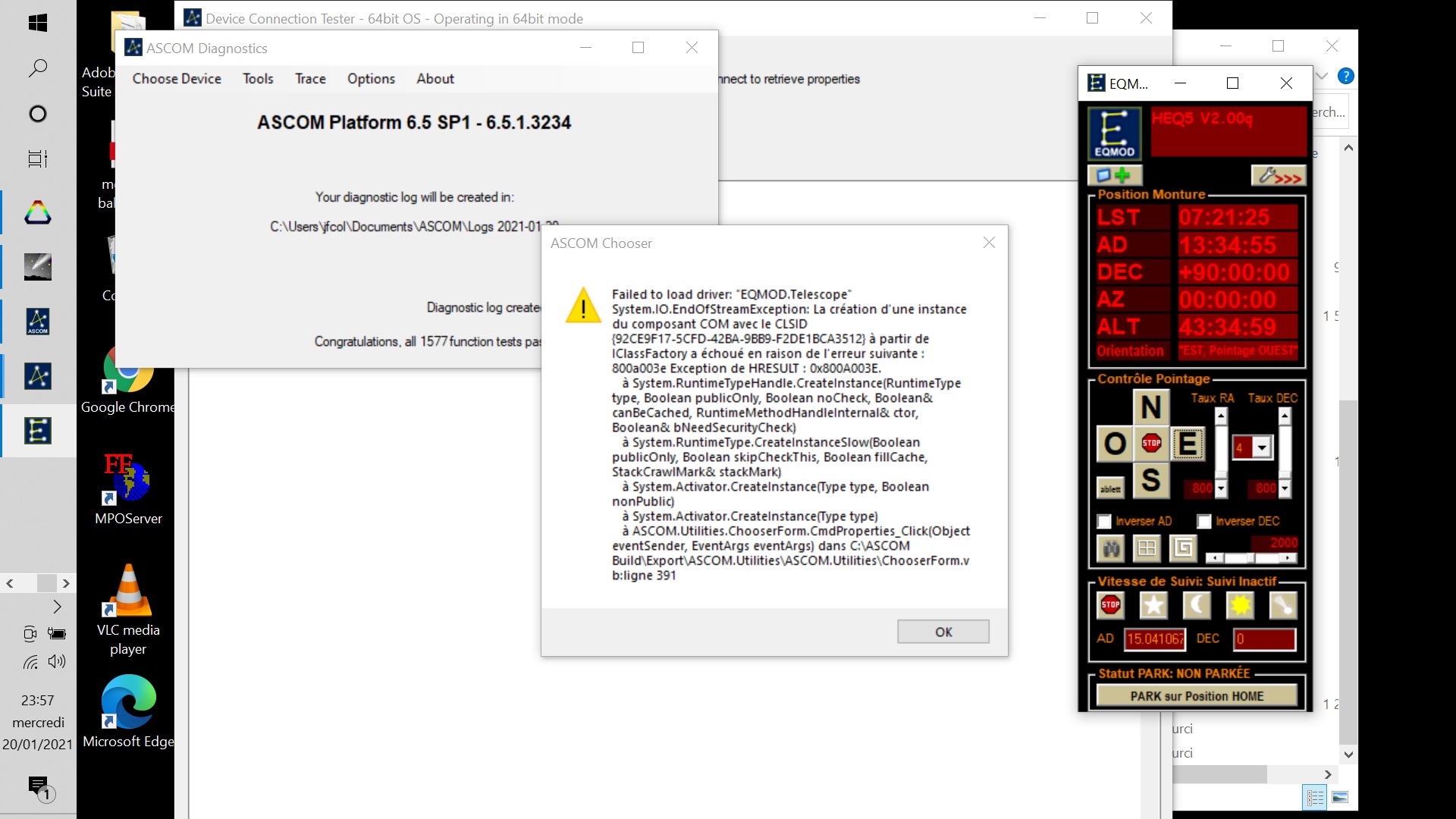
Task: Click OK in ASCOM Chooser dialog
Action: 943,632
